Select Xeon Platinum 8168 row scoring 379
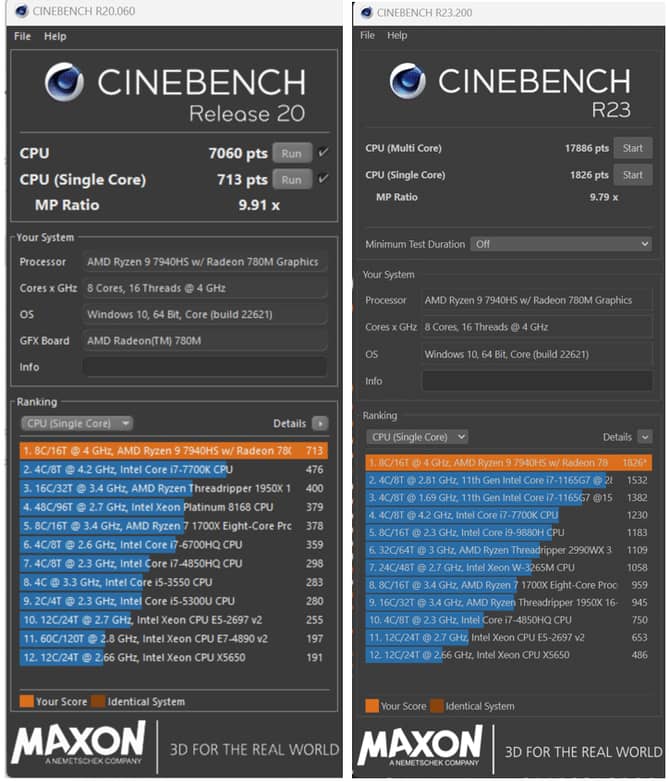The image size is (670, 782). click(174, 507)
